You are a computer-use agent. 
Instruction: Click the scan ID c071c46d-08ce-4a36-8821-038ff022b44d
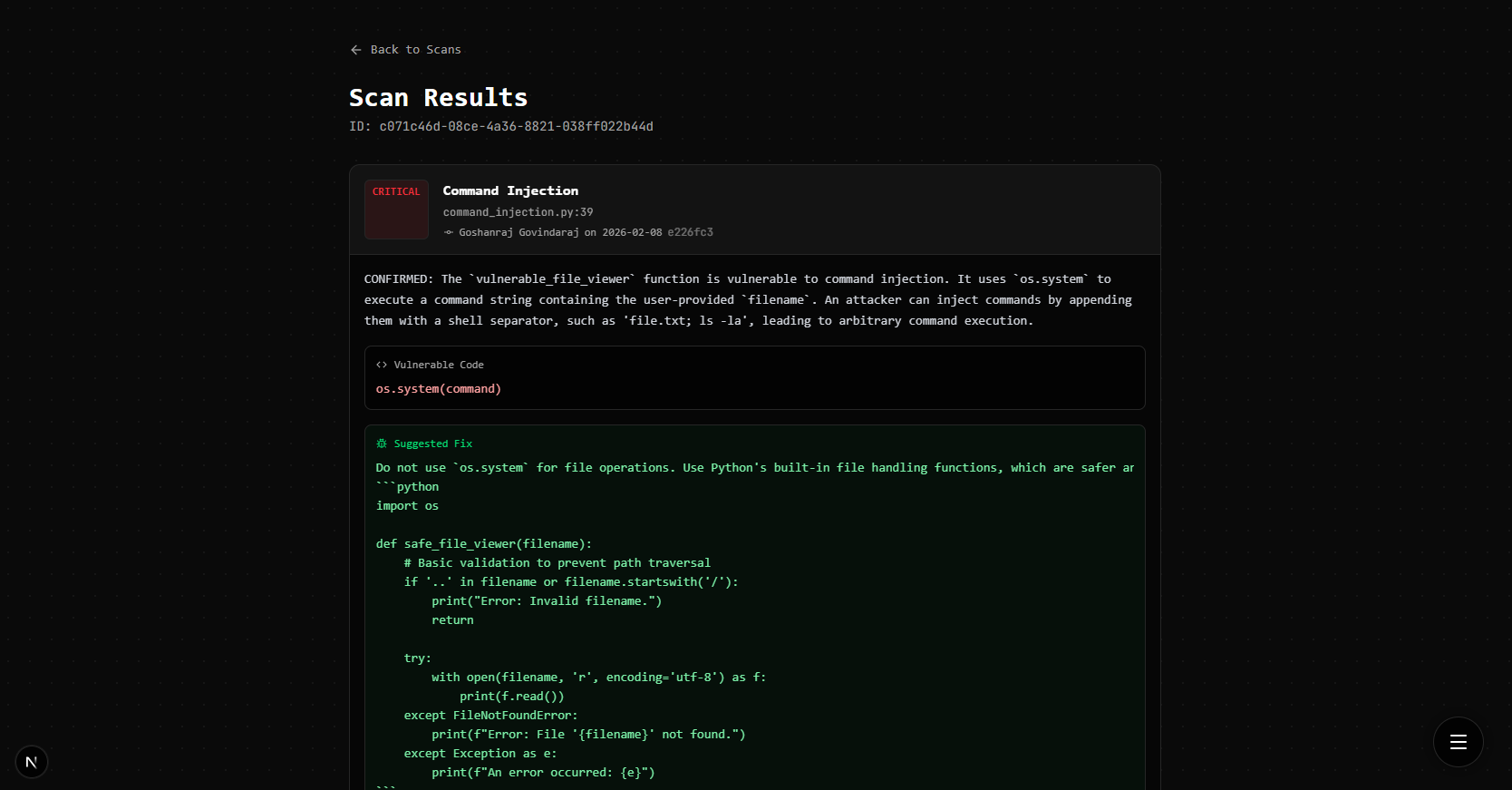tap(516, 126)
